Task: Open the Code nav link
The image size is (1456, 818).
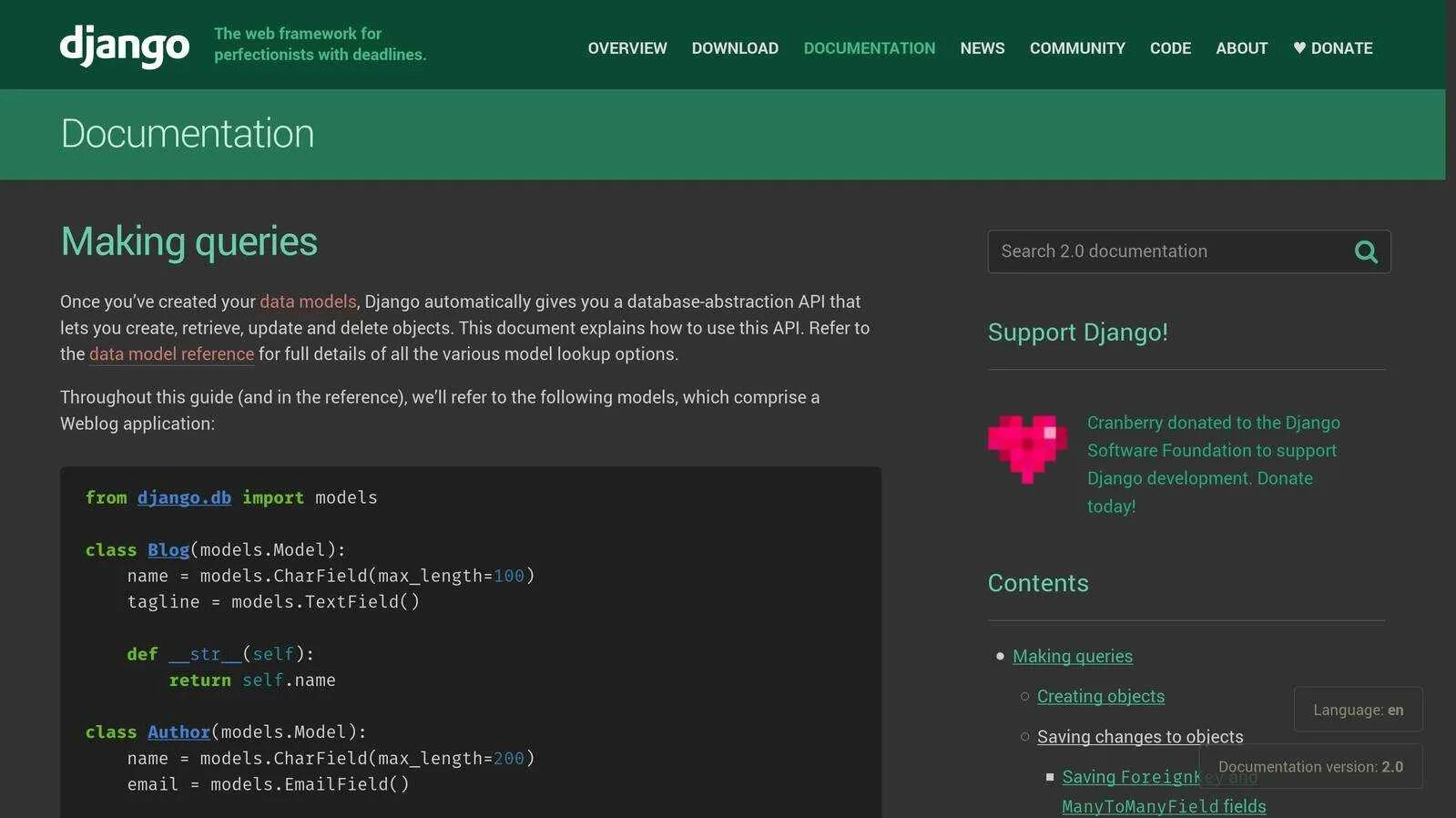Action: coord(1170,48)
